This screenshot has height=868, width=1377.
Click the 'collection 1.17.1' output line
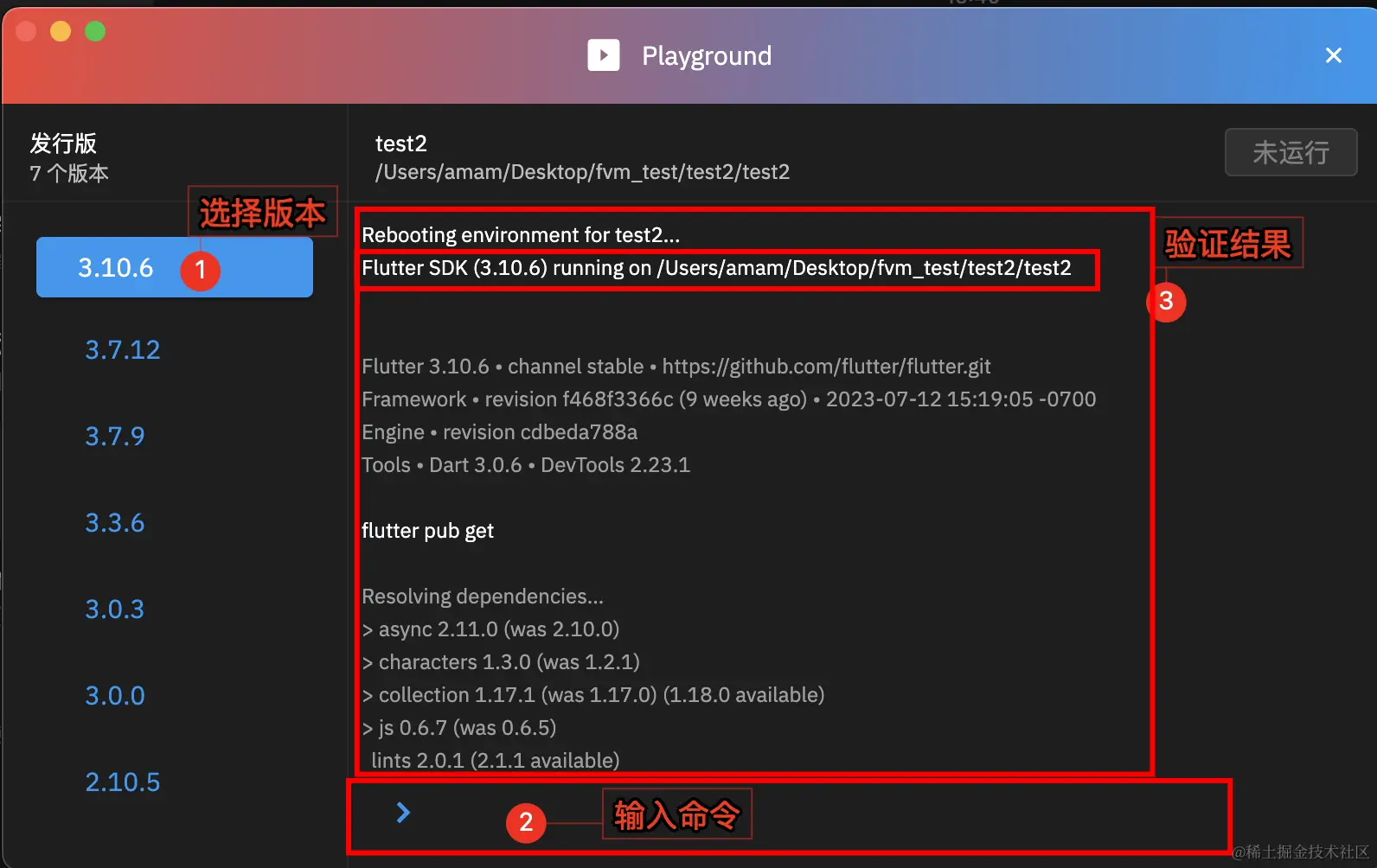pyautogui.click(x=593, y=695)
